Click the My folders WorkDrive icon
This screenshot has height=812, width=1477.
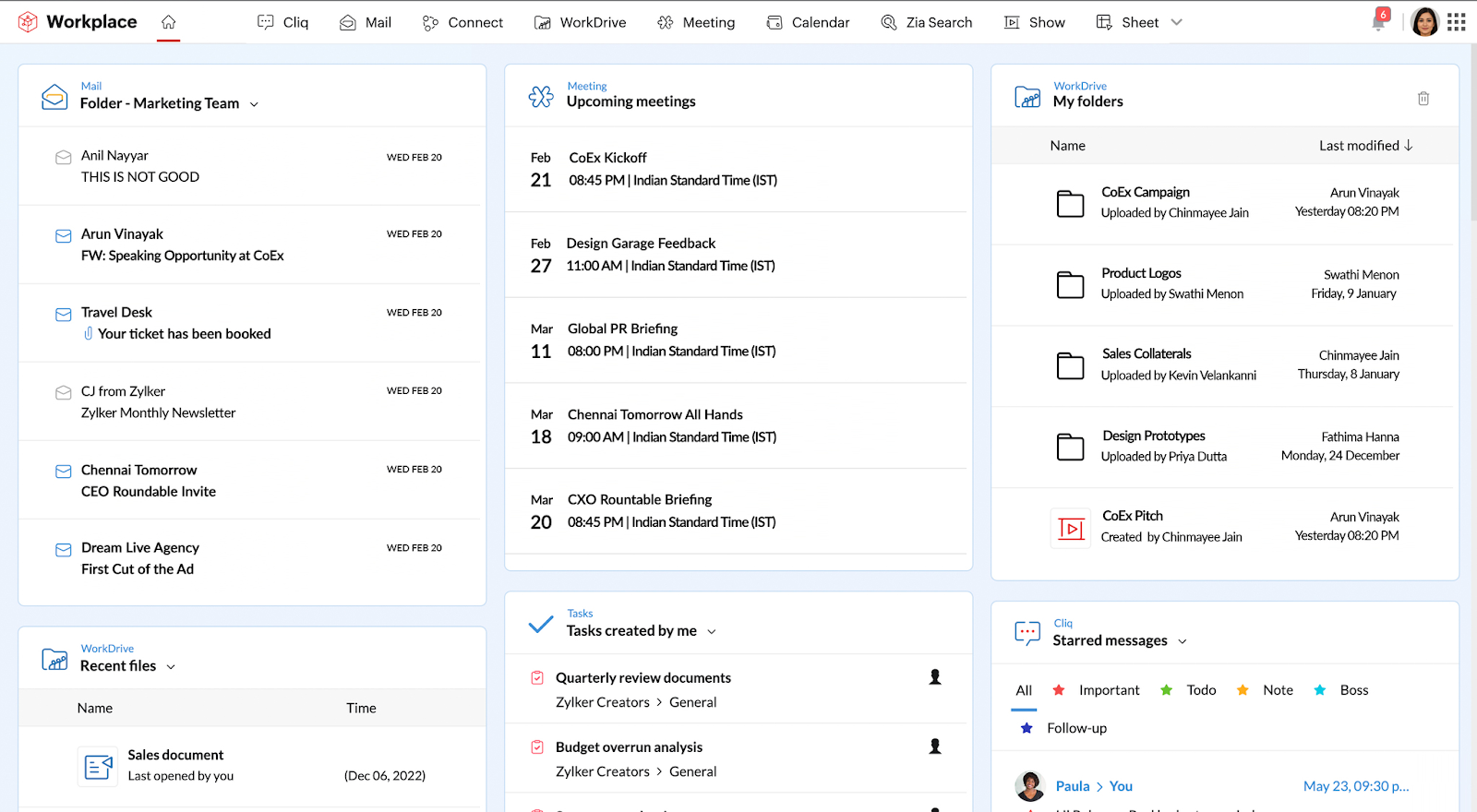[x=1027, y=96]
